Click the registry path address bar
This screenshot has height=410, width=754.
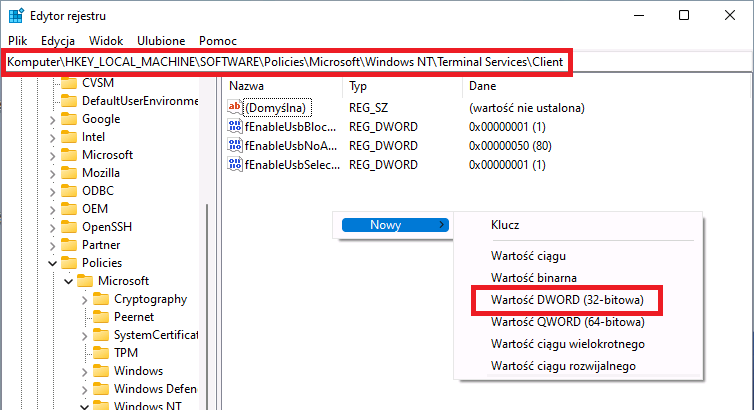pyautogui.click(x=287, y=62)
